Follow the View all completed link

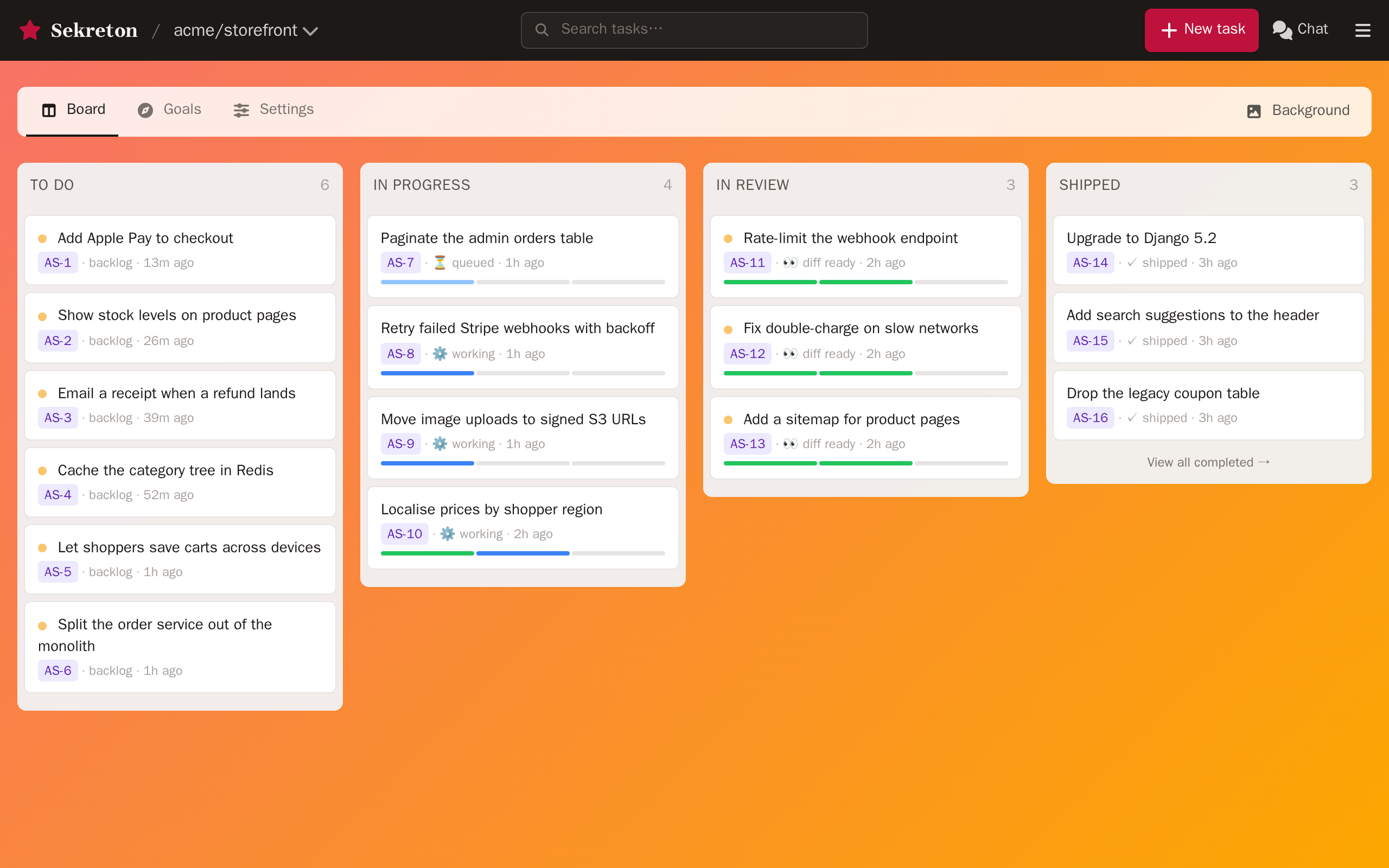click(x=1208, y=462)
